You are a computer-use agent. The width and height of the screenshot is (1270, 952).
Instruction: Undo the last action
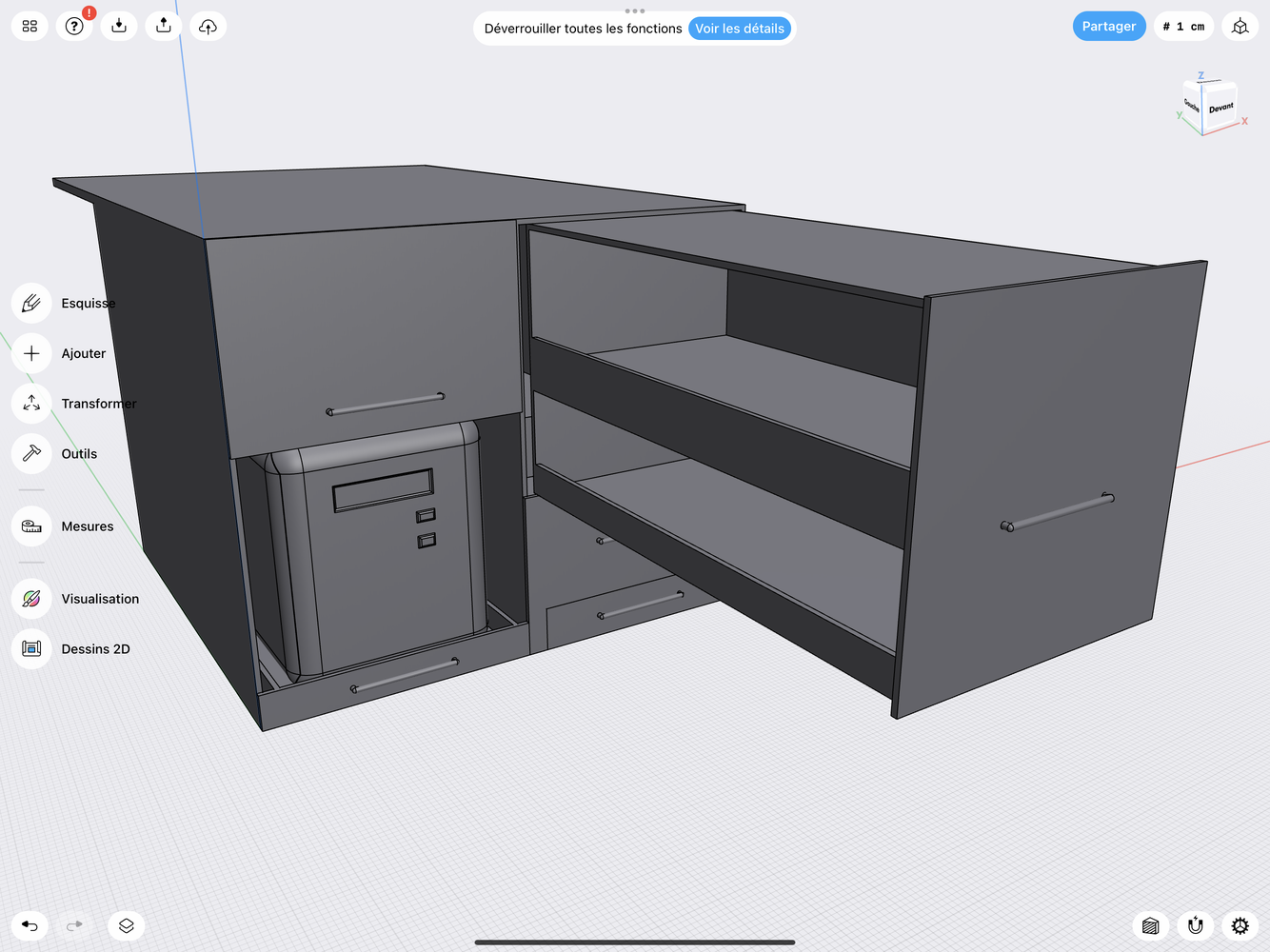[x=30, y=925]
